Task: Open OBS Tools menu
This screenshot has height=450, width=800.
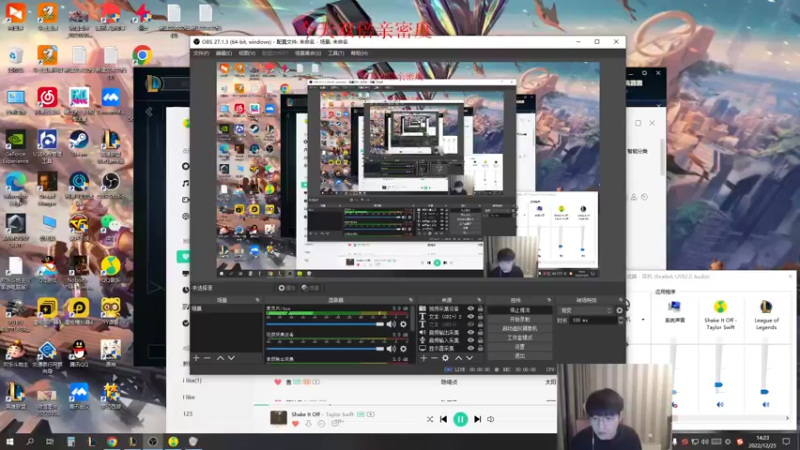Action: [x=336, y=53]
